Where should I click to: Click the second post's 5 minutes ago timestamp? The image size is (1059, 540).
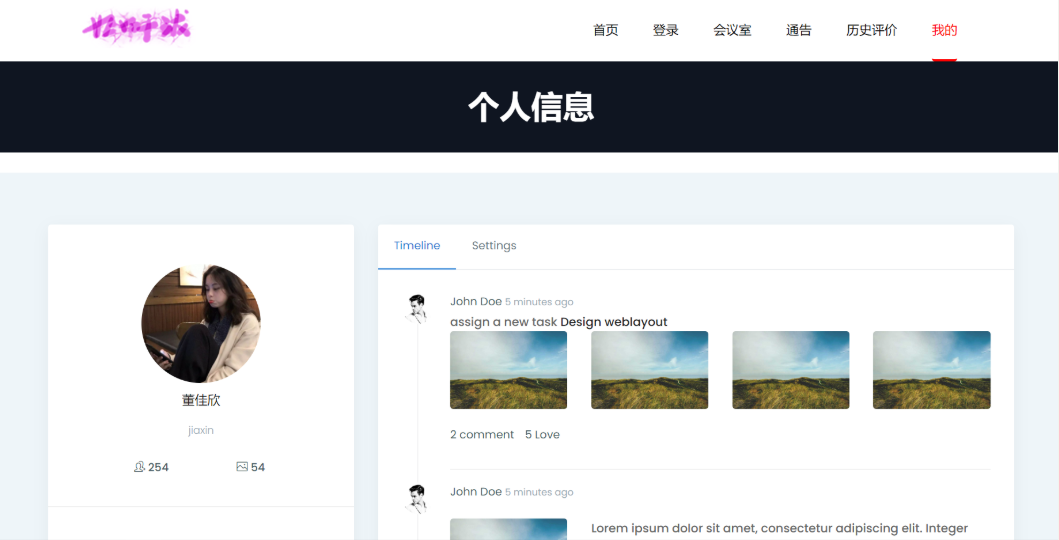tap(539, 492)
